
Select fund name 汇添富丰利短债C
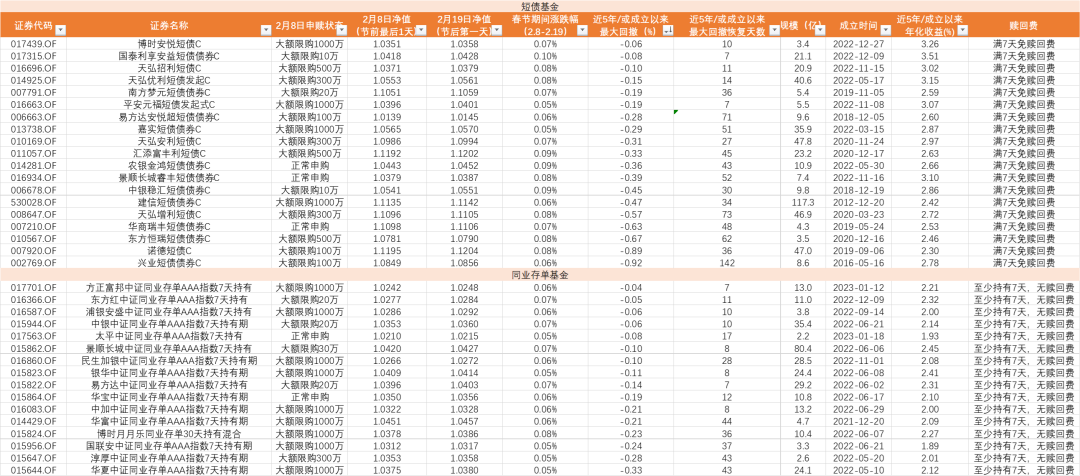pyautogui.click(x=169, y=153)
